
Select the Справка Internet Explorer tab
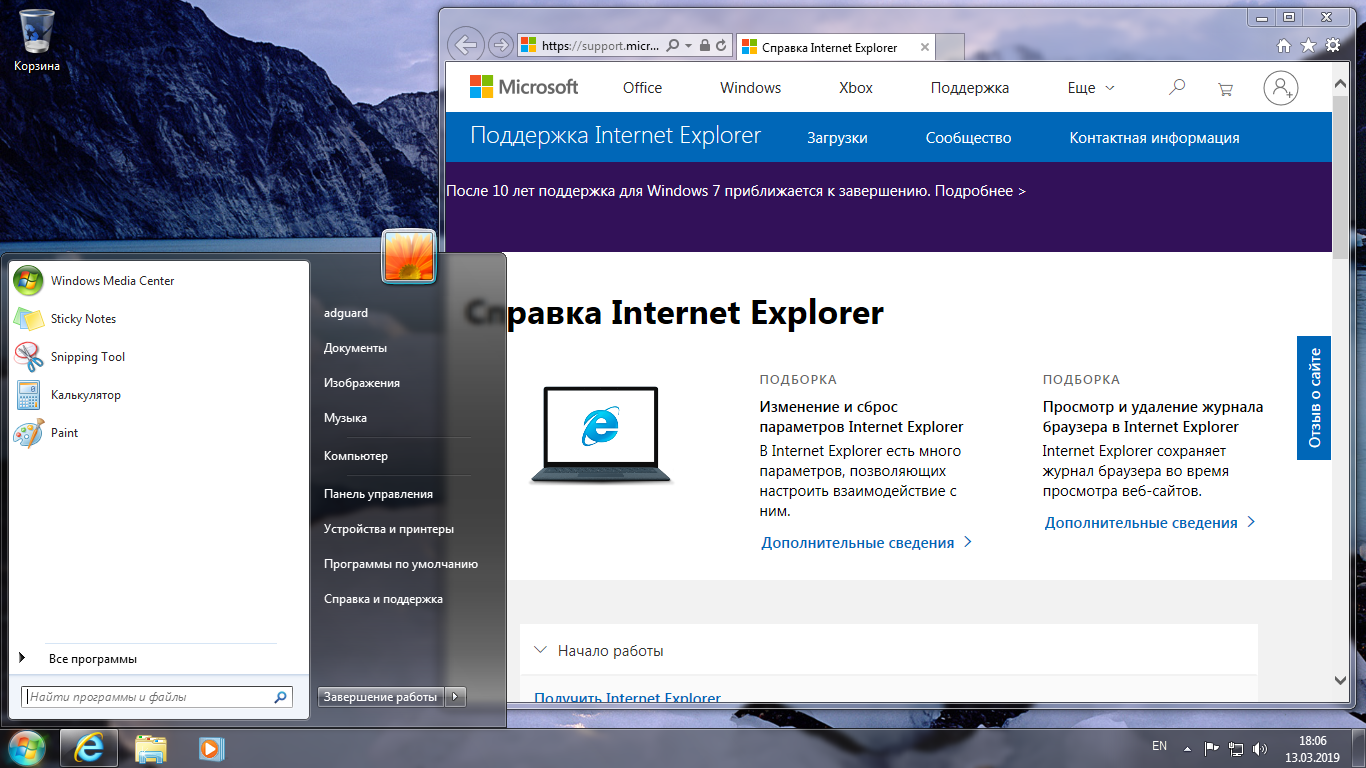tap(835, 47)
